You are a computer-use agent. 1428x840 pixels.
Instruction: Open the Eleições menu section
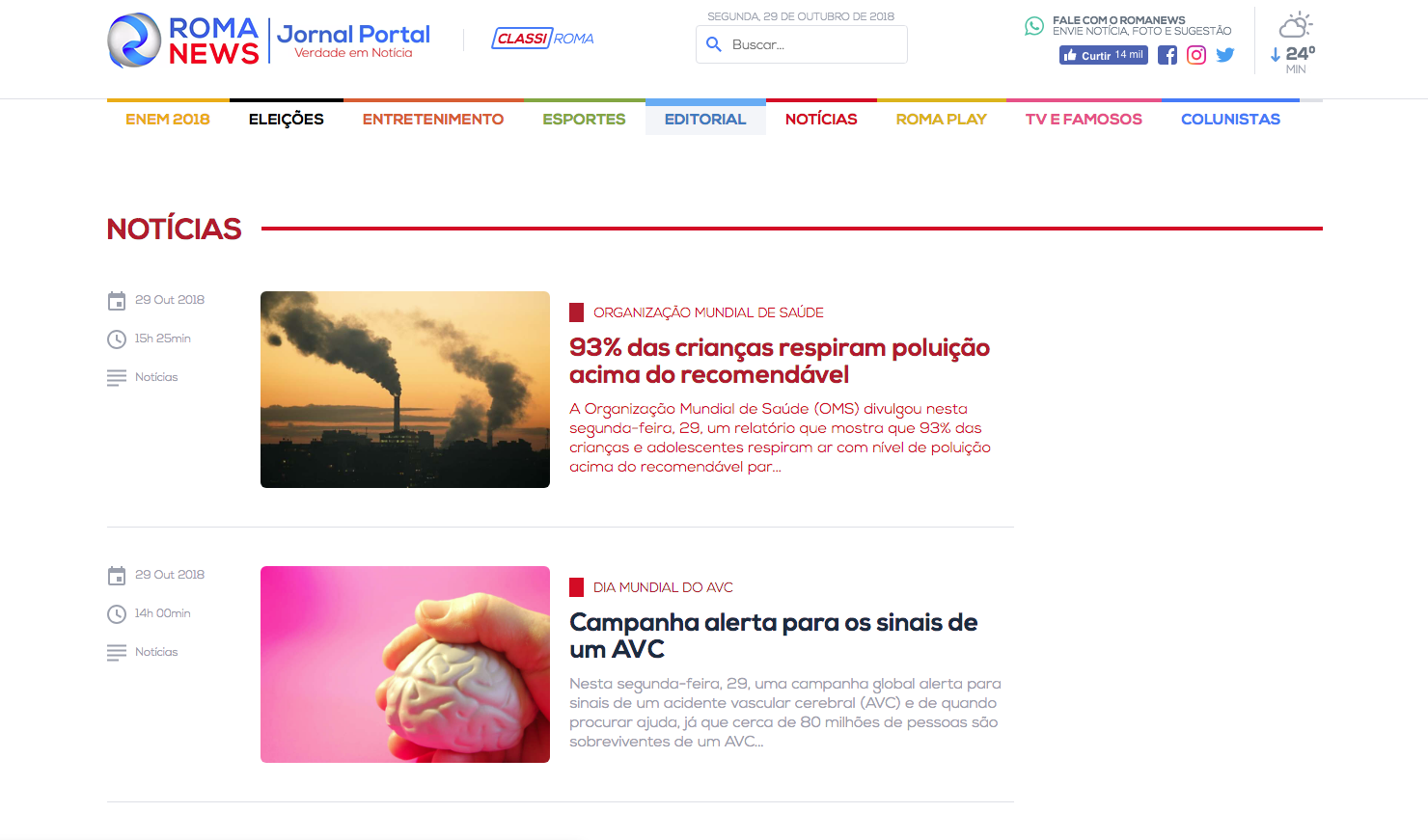click(287, 119)
